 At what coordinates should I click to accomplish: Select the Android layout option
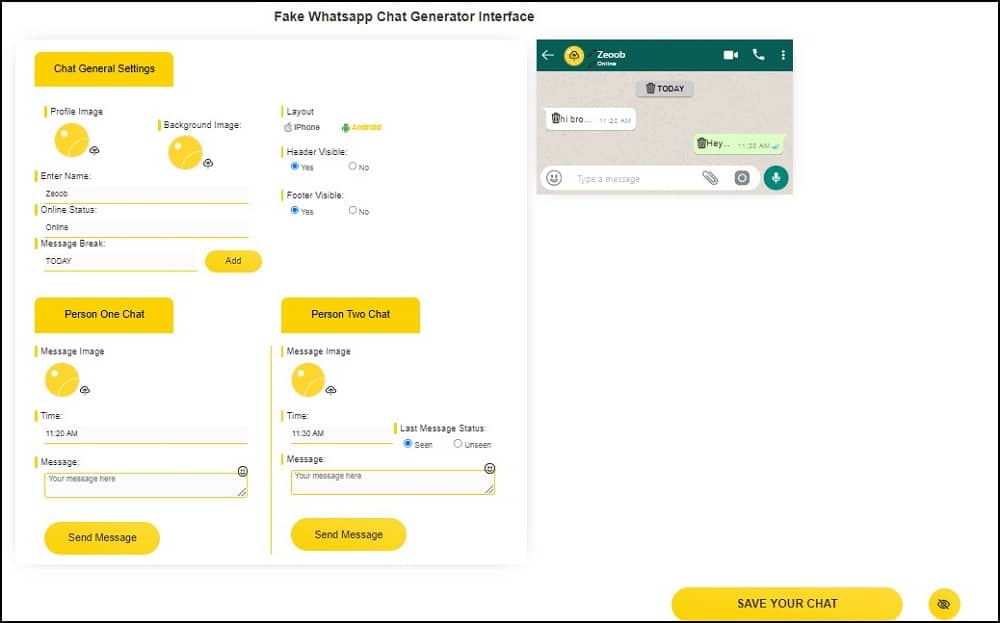click(x=362, y=128)
